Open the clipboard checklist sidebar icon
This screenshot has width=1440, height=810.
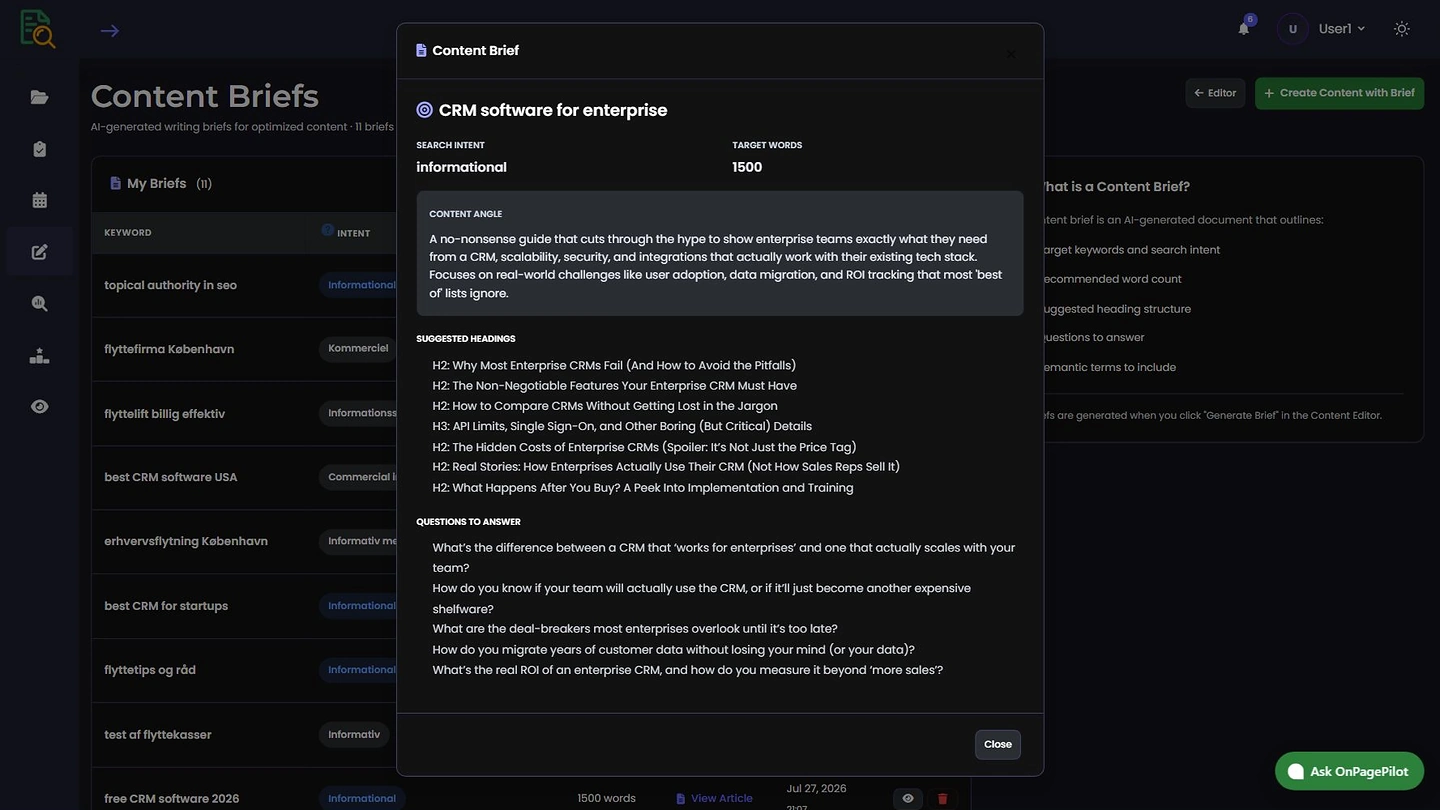(x=39, y=149)
